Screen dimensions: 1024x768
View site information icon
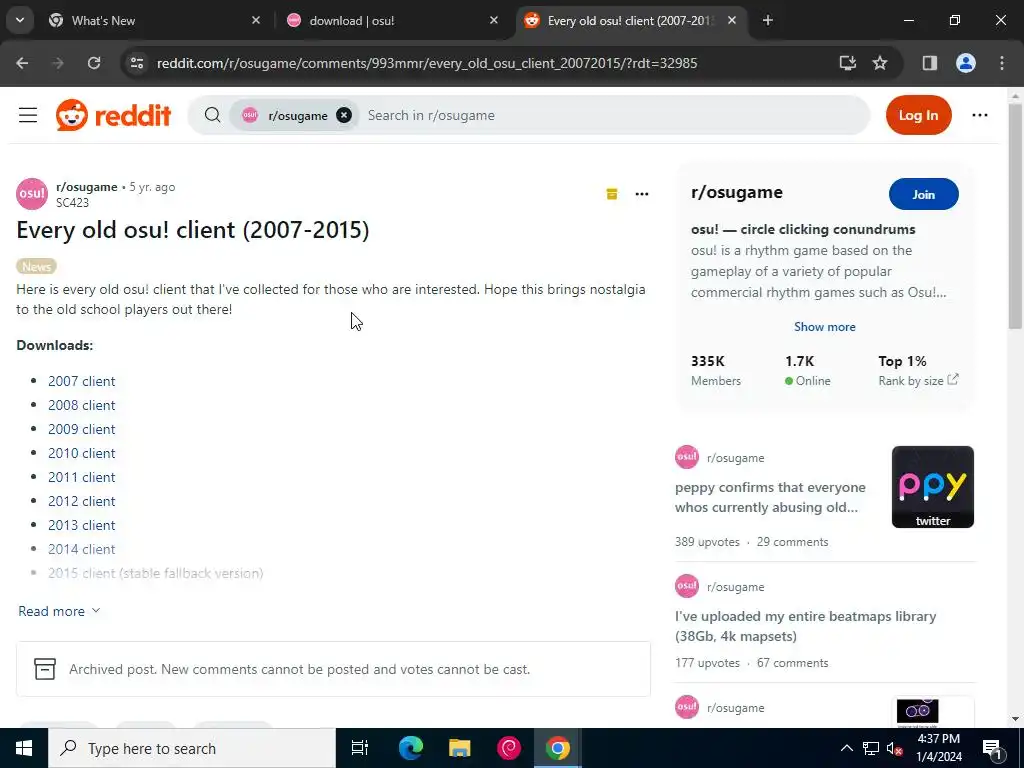coord(136,63)
